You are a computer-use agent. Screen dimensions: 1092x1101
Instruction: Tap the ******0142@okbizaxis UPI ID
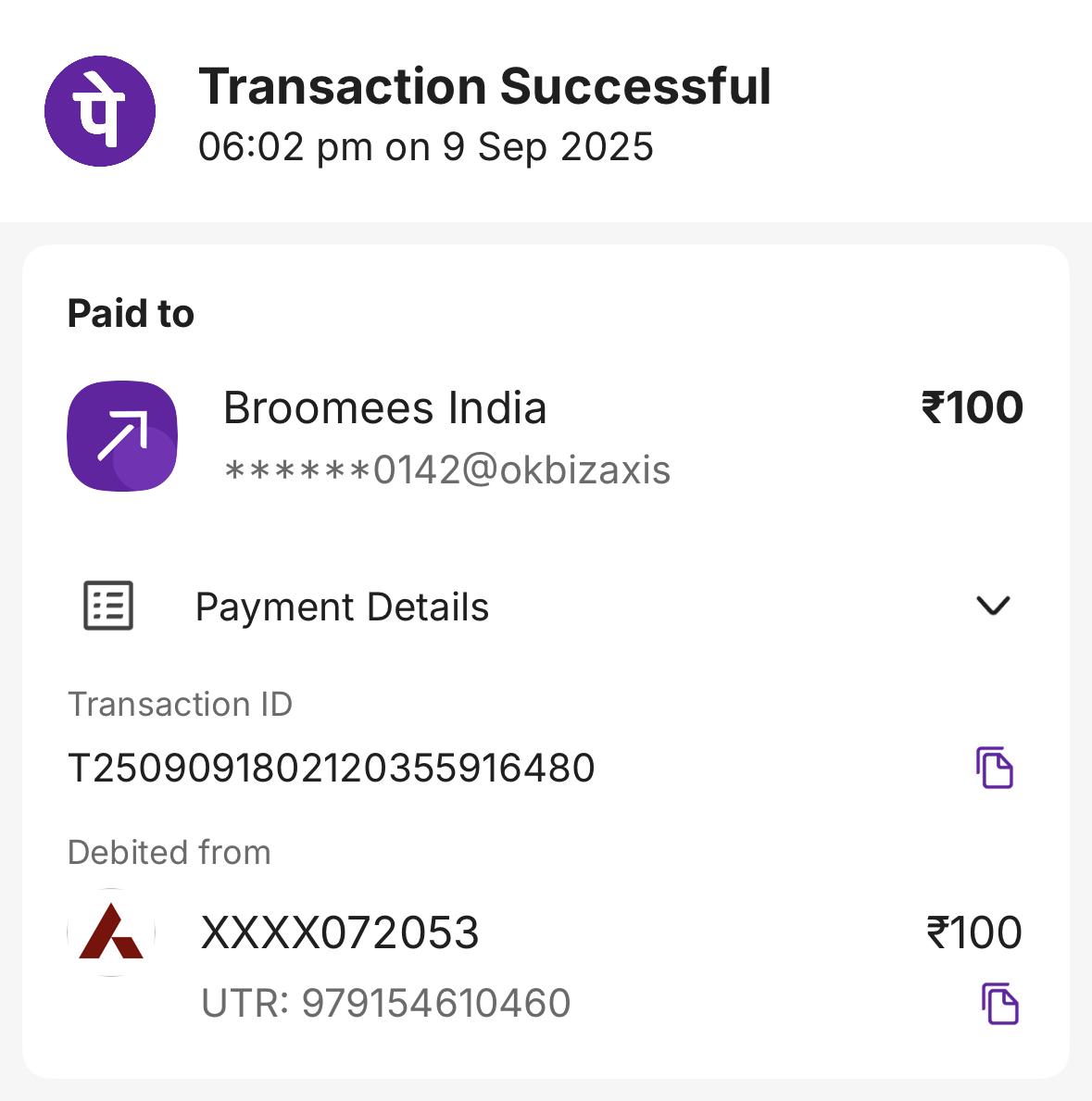coord(447,469)
